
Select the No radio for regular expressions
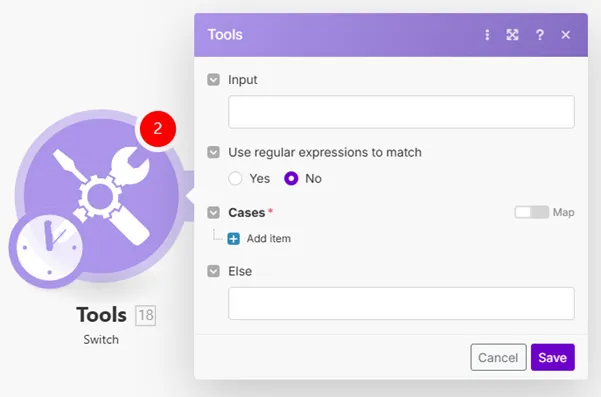tap(291, 179)
